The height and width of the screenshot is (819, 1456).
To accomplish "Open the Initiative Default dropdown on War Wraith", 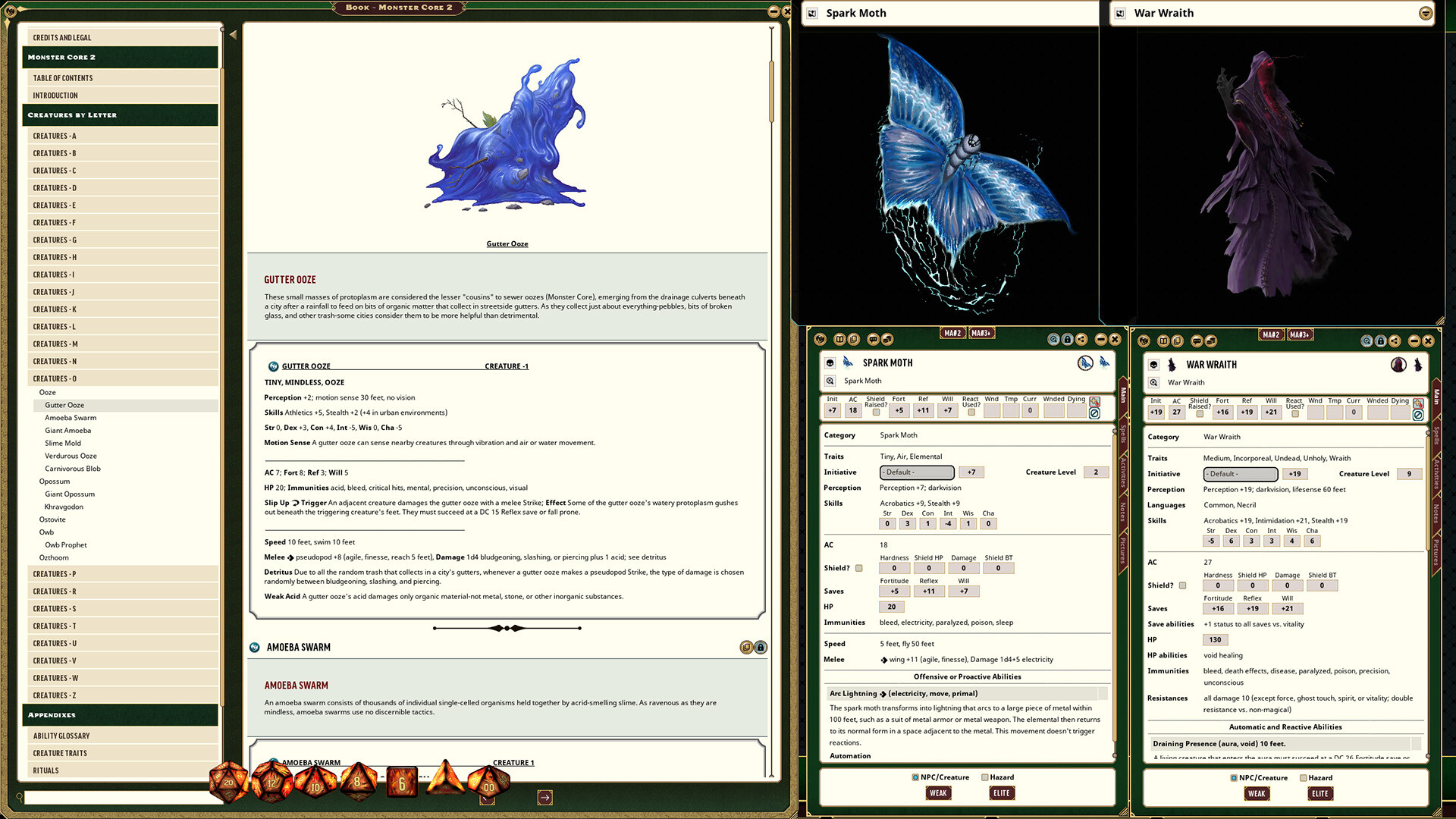I will (x=1238, y=474).
